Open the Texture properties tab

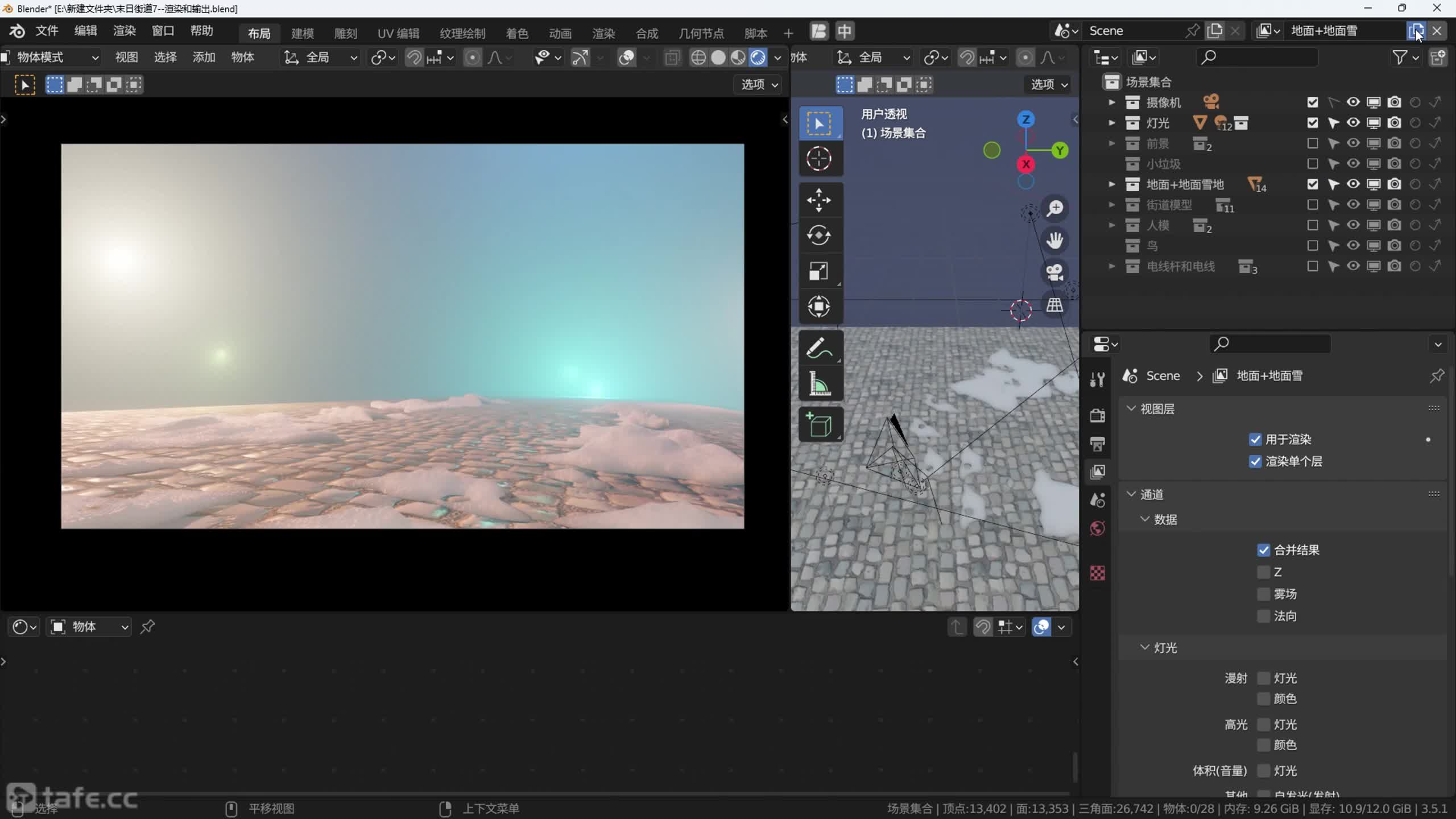coord(1098,573)
